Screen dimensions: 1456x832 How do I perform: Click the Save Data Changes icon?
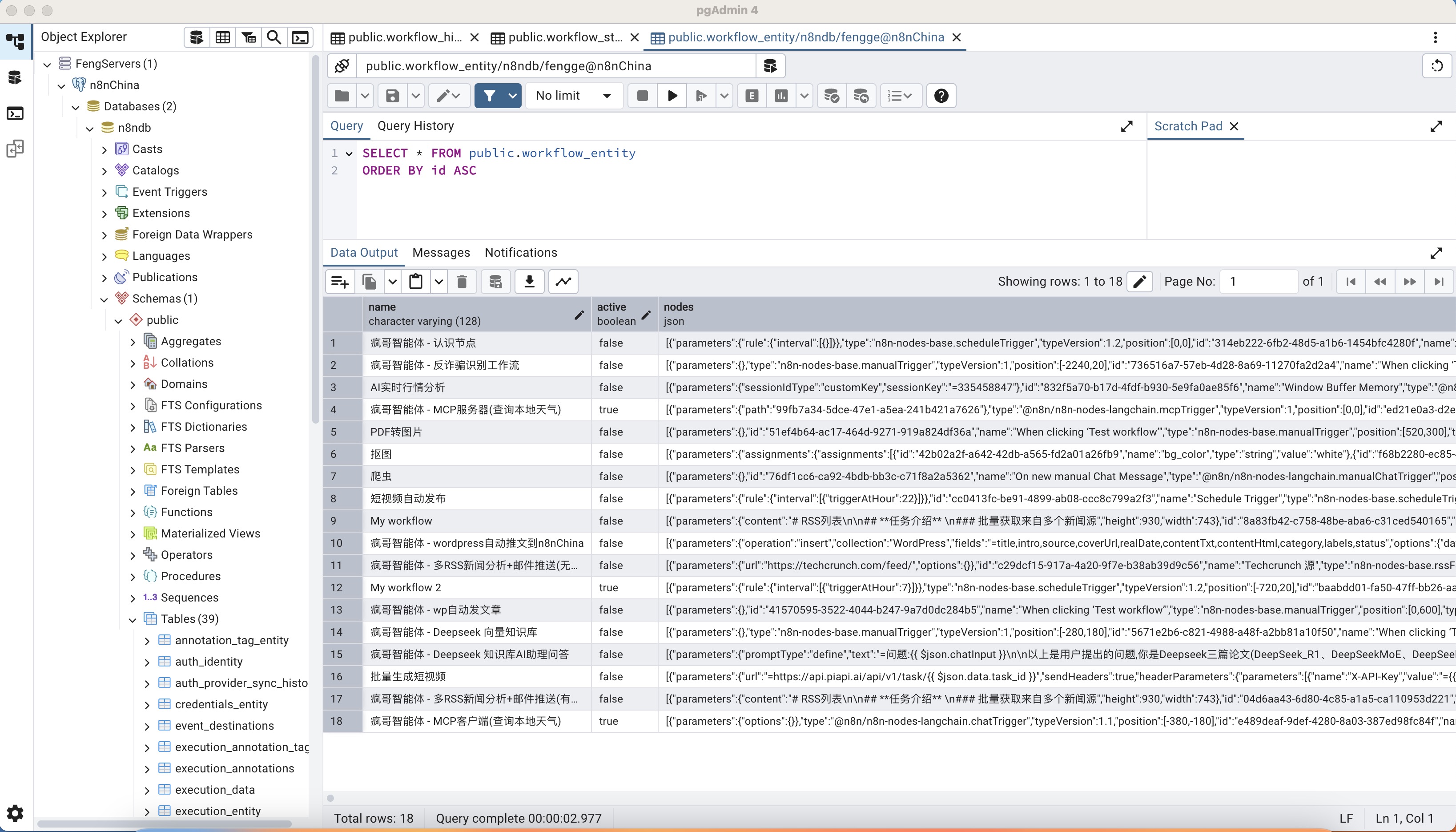point(495,282)
